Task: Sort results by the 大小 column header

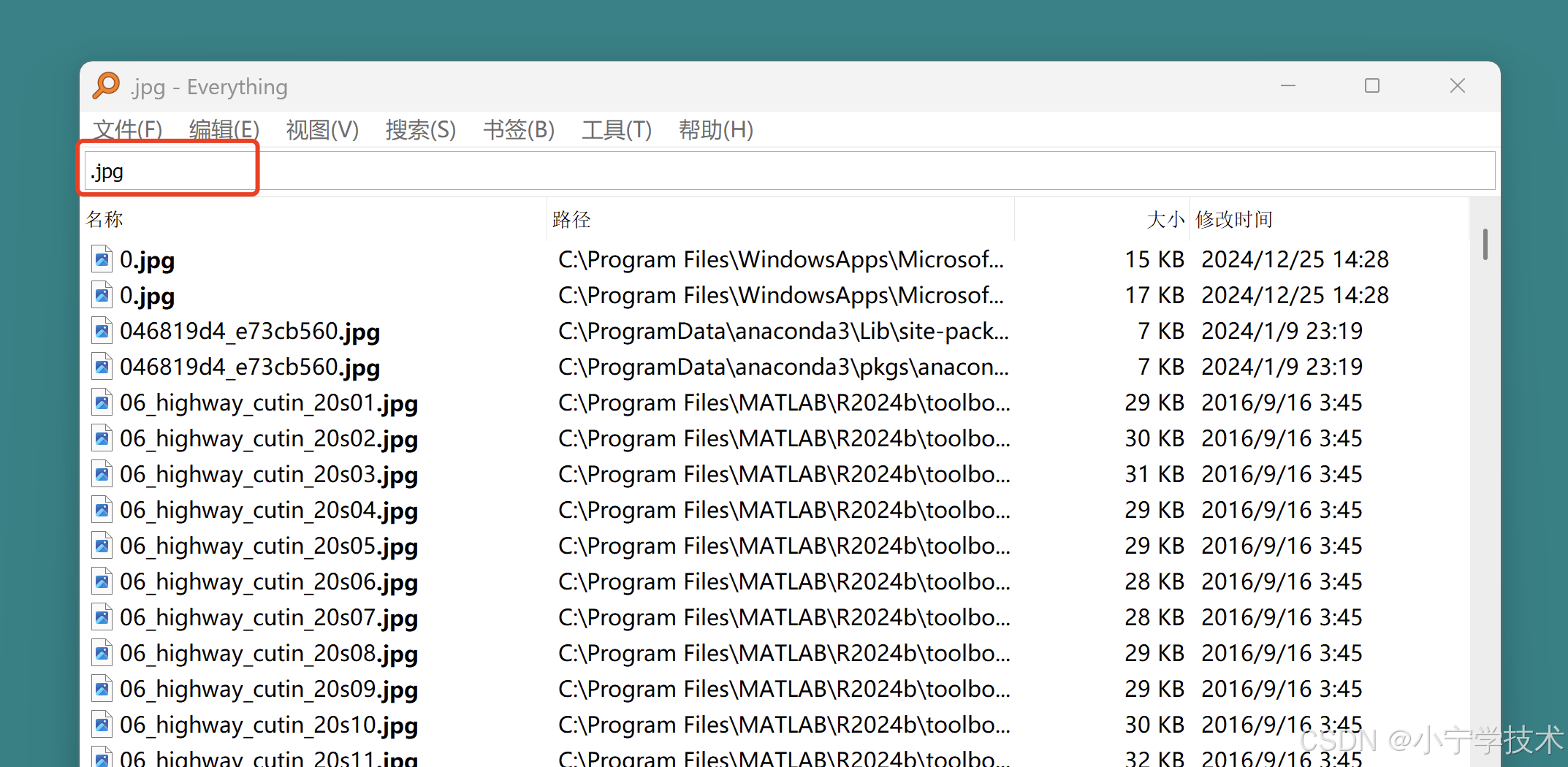Action: point(1103,219)
